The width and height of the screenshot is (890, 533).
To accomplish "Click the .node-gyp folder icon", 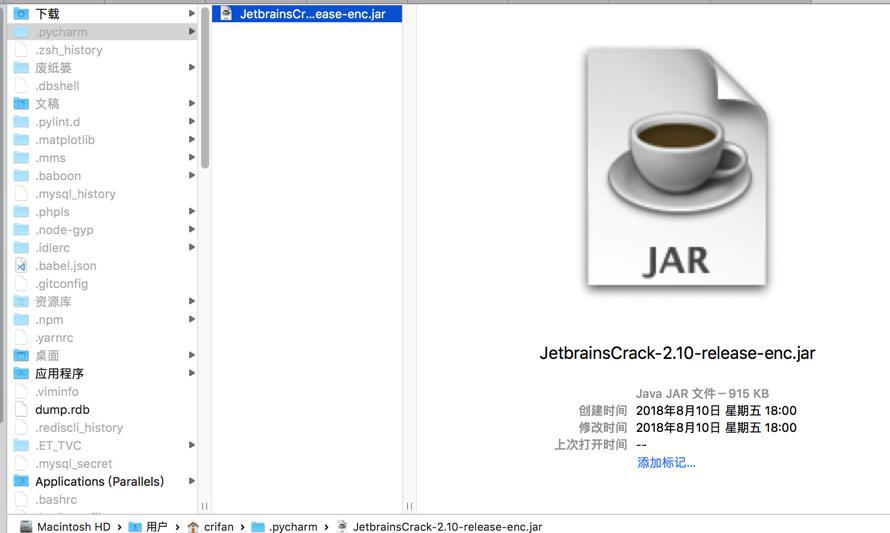I will (21, 229).
